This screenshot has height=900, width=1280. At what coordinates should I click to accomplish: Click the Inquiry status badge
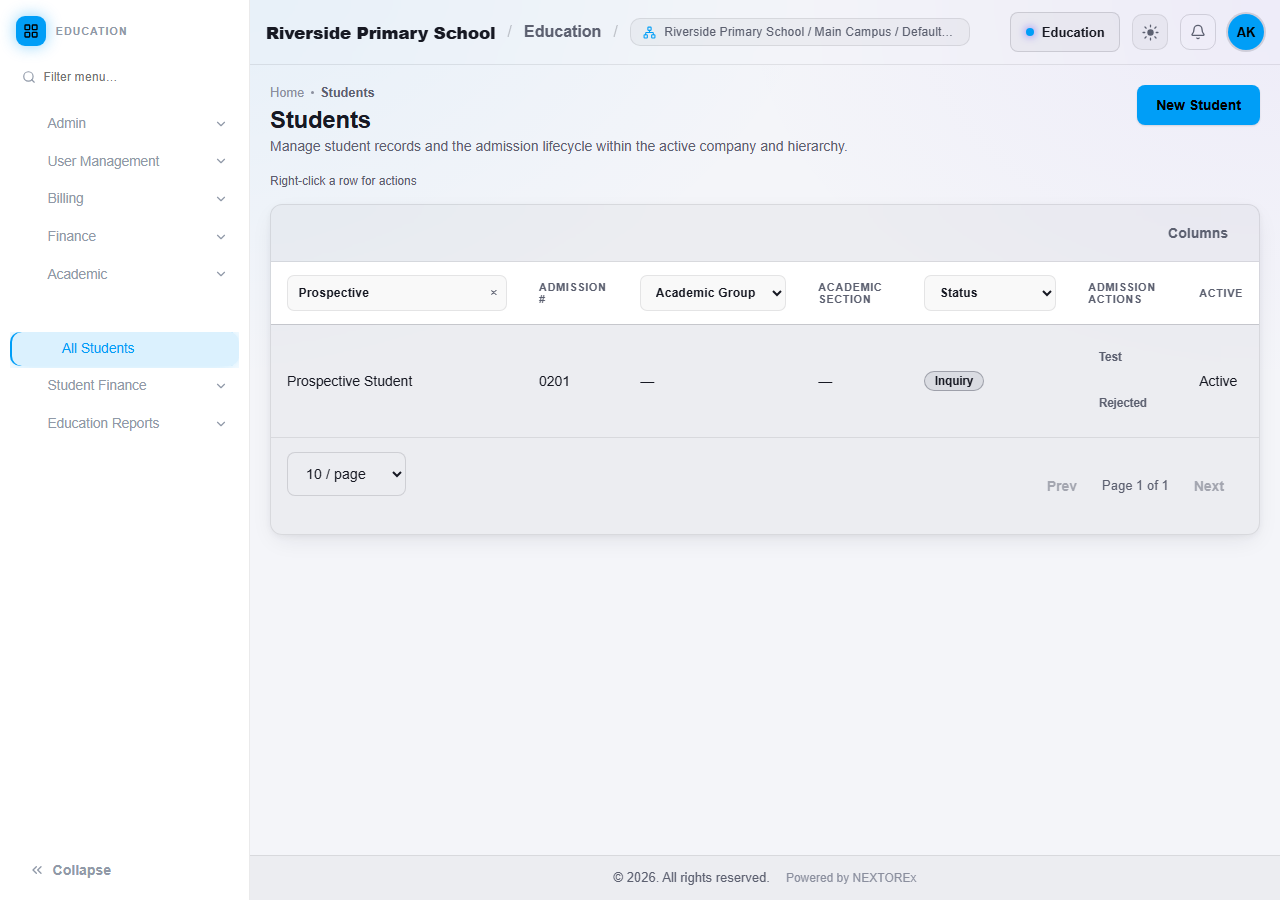(x=954, y=381)
